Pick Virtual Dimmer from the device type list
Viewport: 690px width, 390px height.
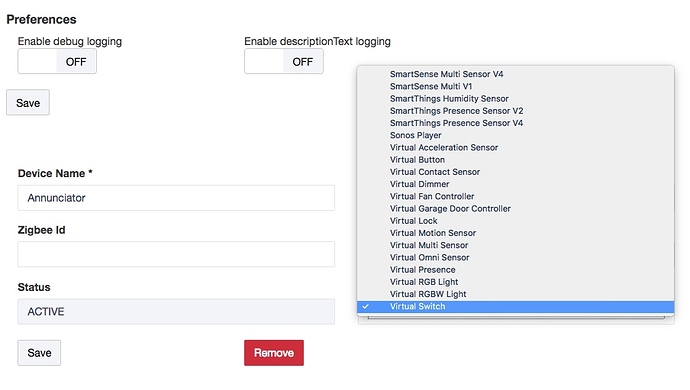click(x=515, y=184)
